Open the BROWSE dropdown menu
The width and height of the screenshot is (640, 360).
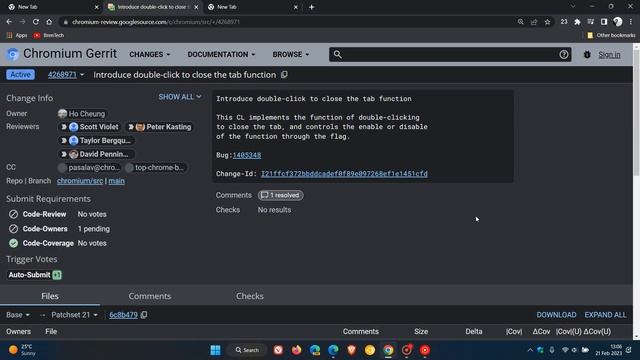291,54
